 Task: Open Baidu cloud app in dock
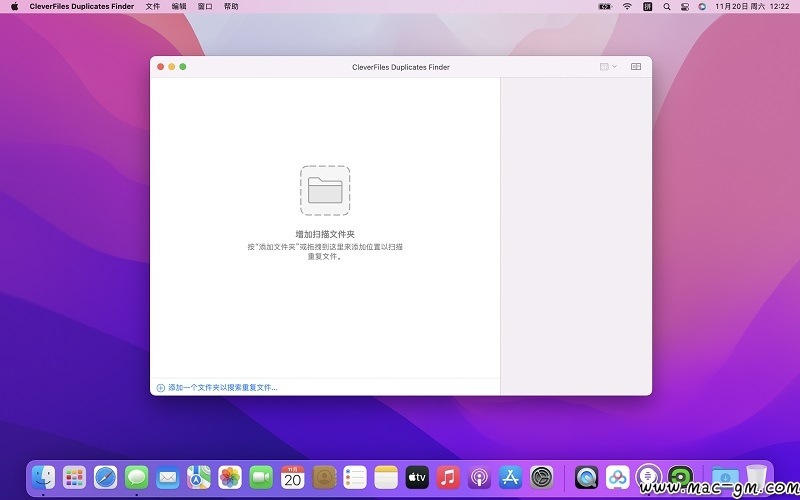point(618,478)
